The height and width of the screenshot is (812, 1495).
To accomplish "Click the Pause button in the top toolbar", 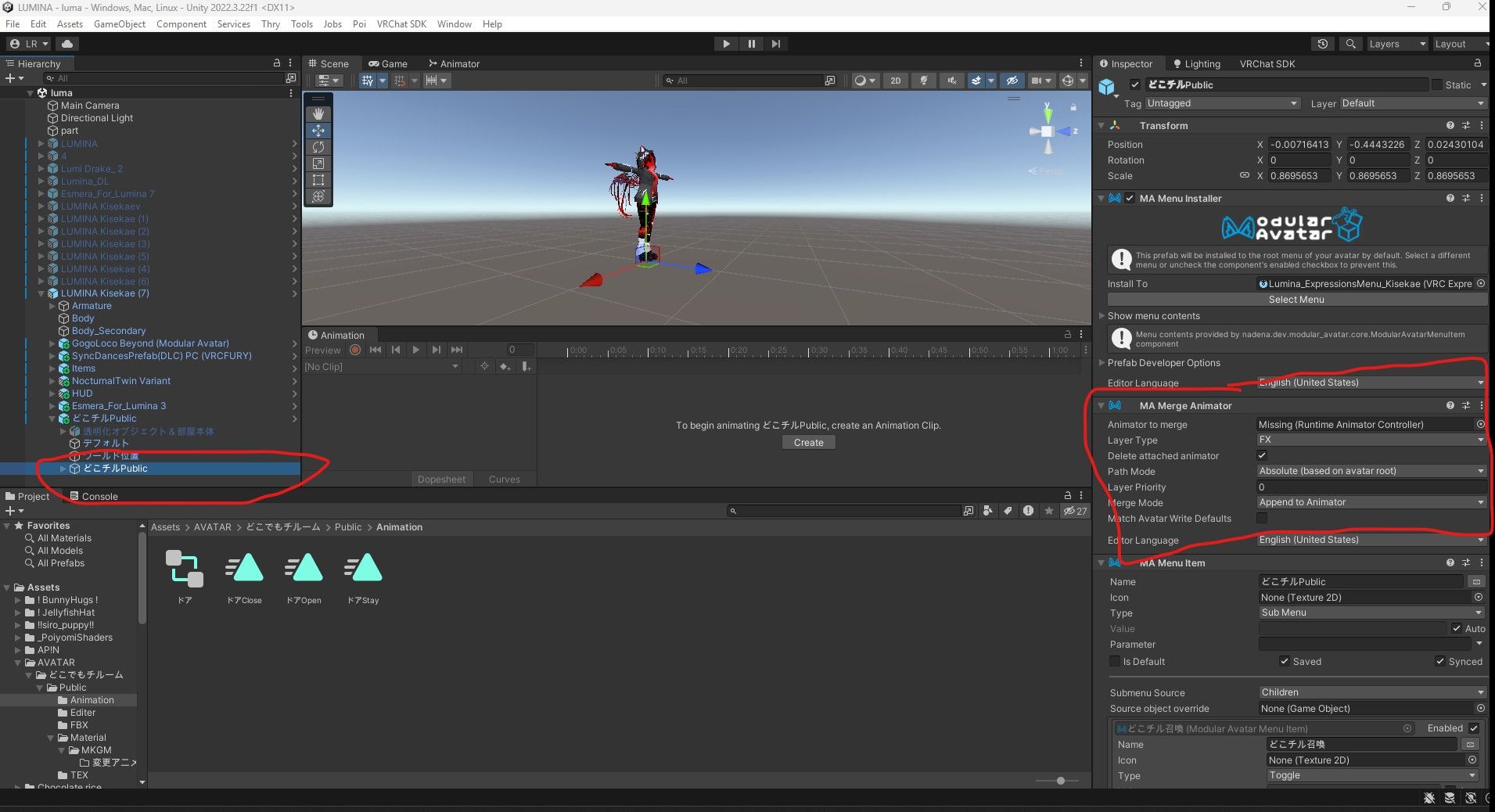I will click(751, 44).
